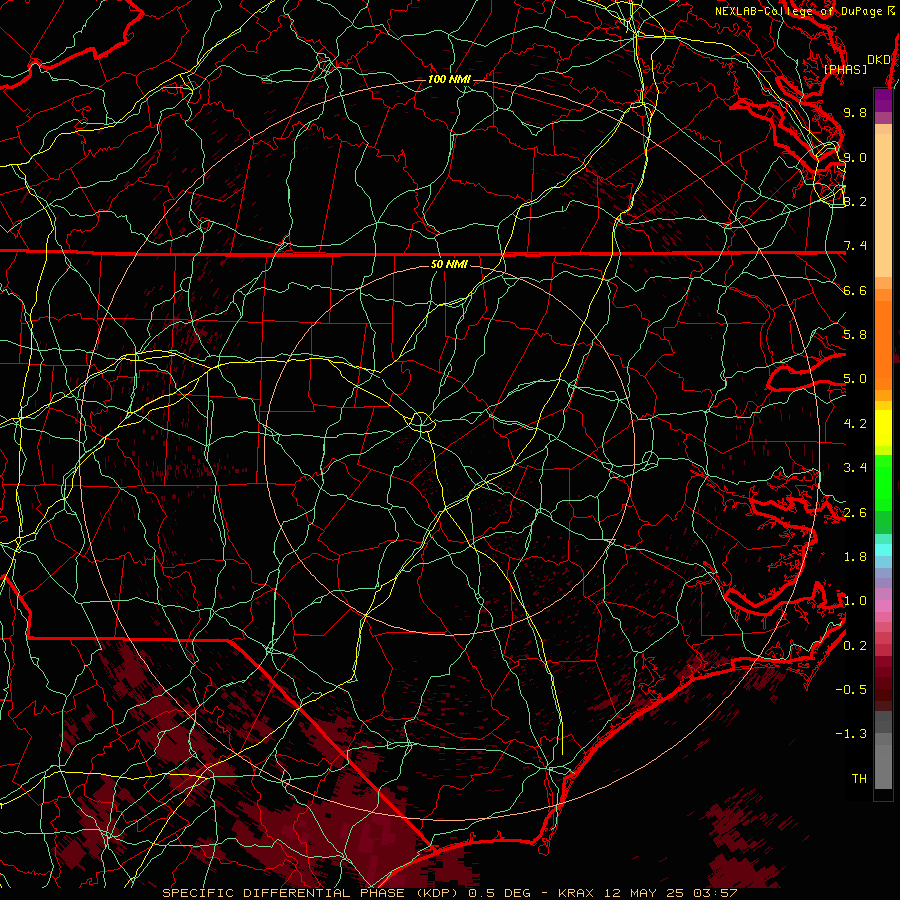Click the 5.0 legend value

(x=855, y=379)
